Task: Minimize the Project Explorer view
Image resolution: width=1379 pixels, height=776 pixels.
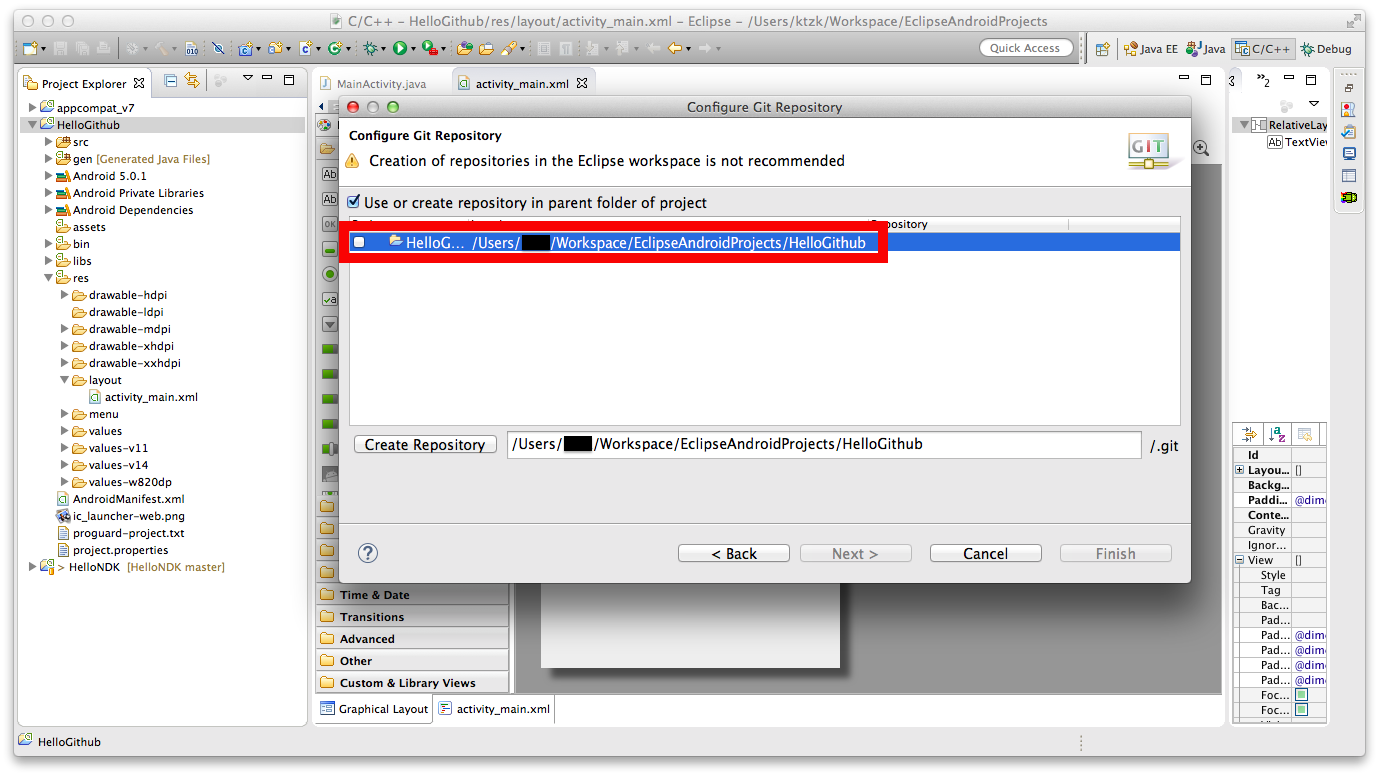Action: tap(267, 79)
